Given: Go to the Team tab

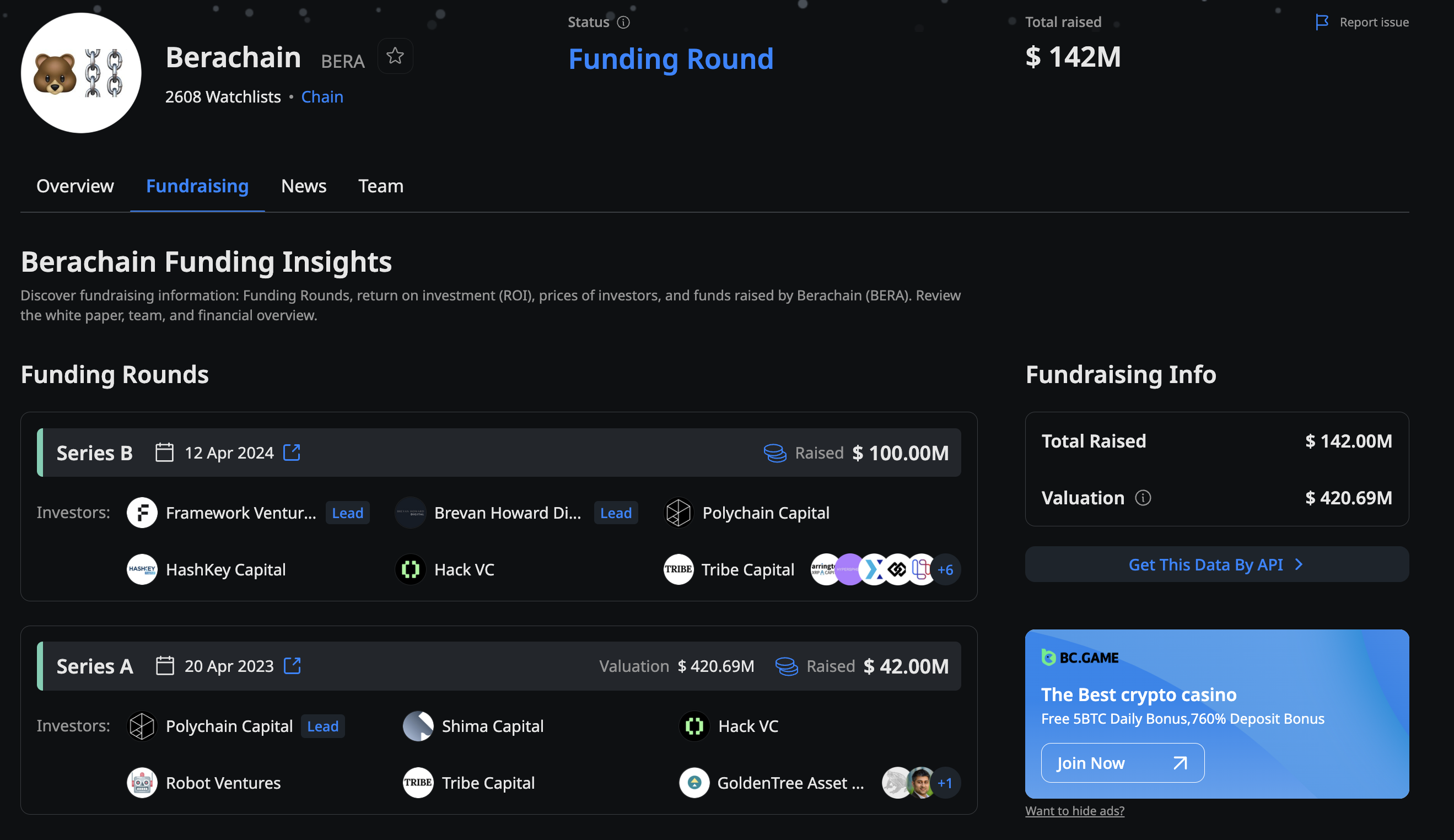Looking at the screenshot, I should pyautogui.click(x=381, y=186).
